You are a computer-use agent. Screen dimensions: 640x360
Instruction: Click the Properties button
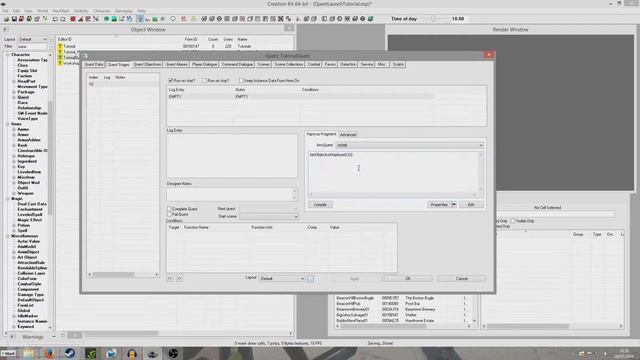pyautogui.click(x=439, y=204)
